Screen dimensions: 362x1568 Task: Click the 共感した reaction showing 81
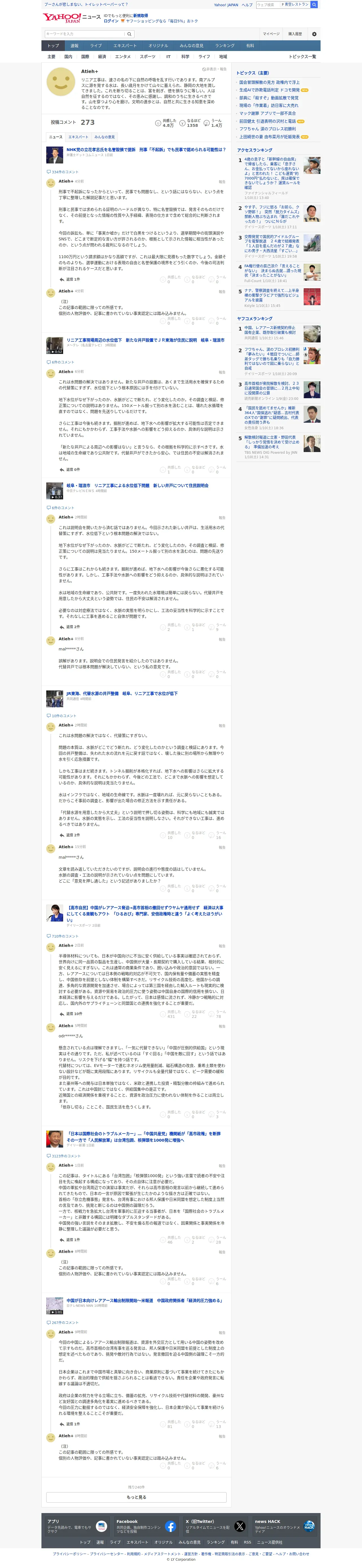(170, 1424)
